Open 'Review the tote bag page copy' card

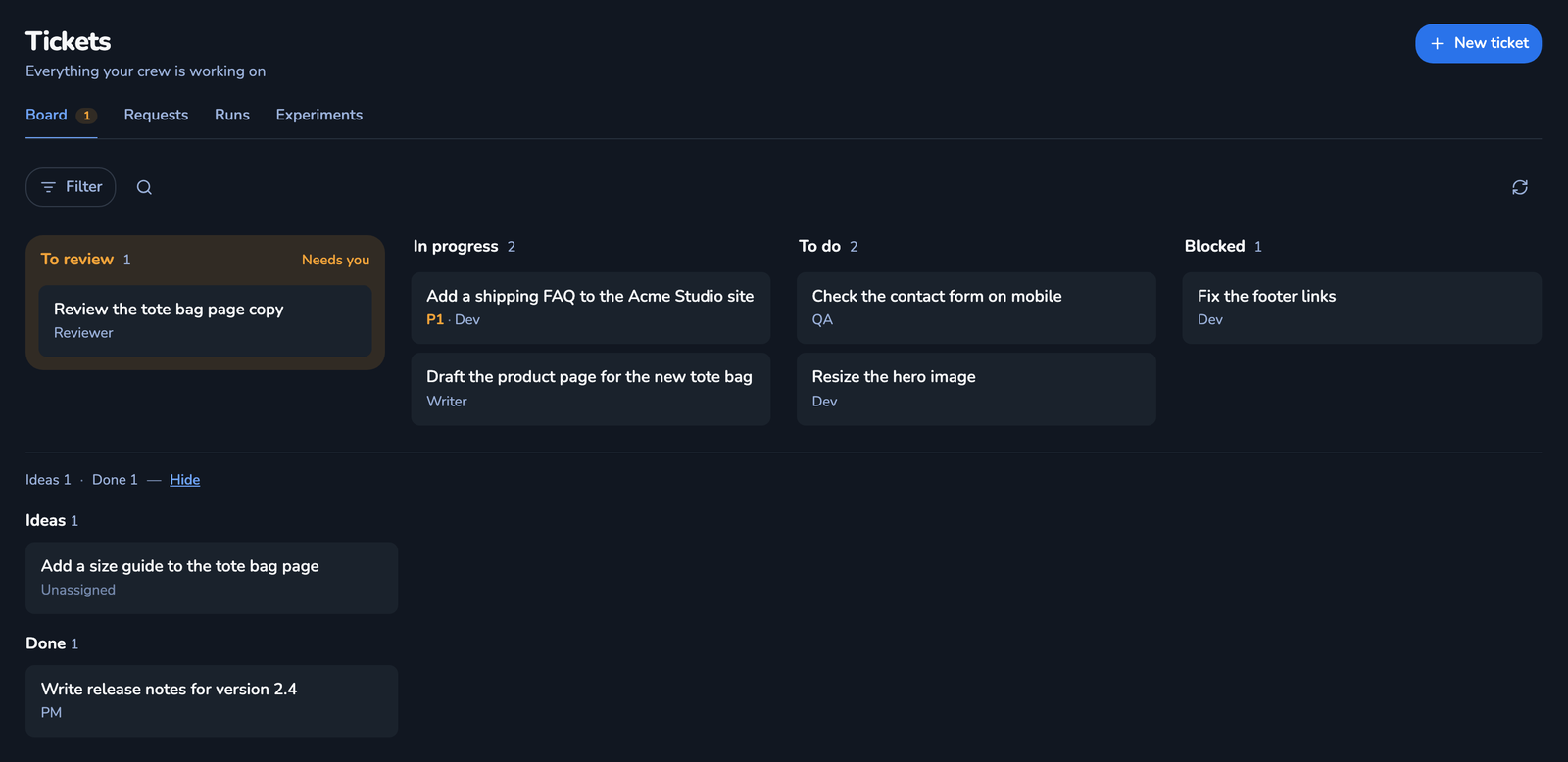point(205,320)
